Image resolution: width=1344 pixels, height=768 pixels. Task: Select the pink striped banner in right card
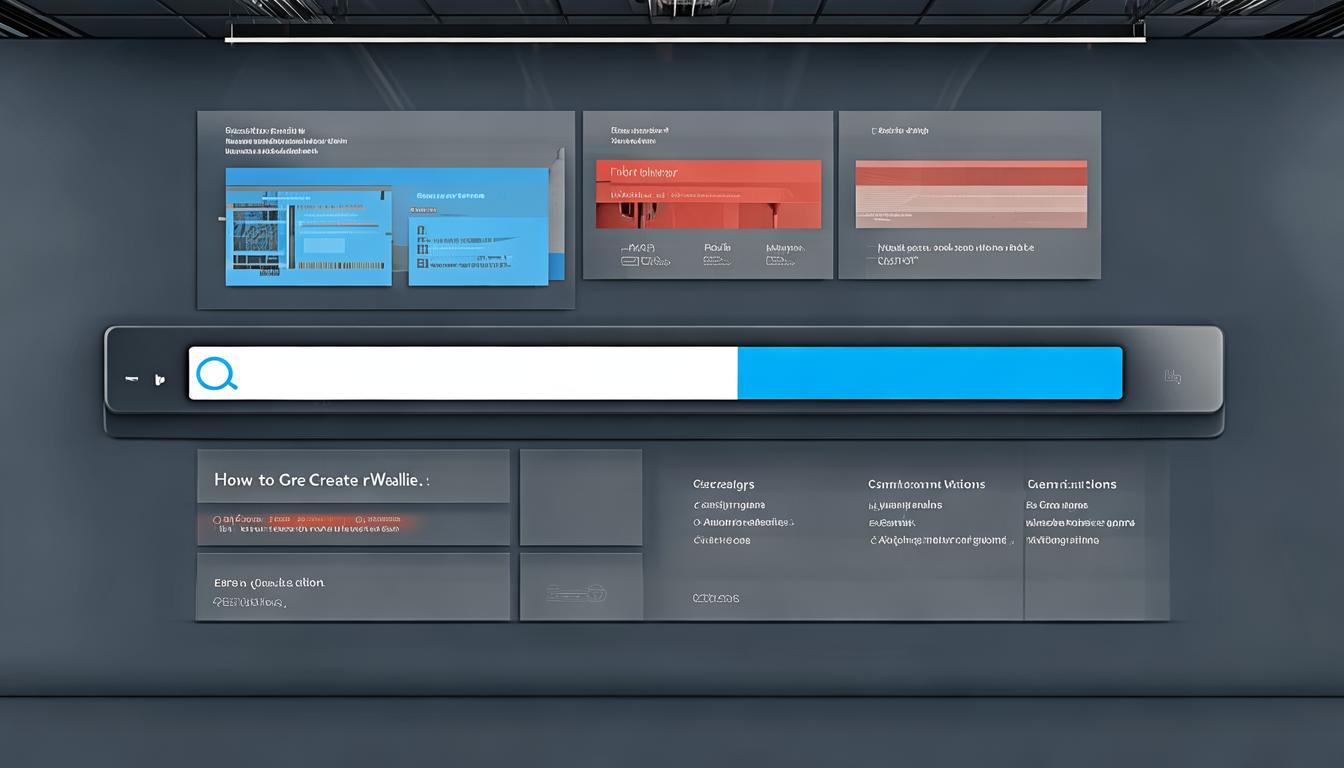coord(970,194)
